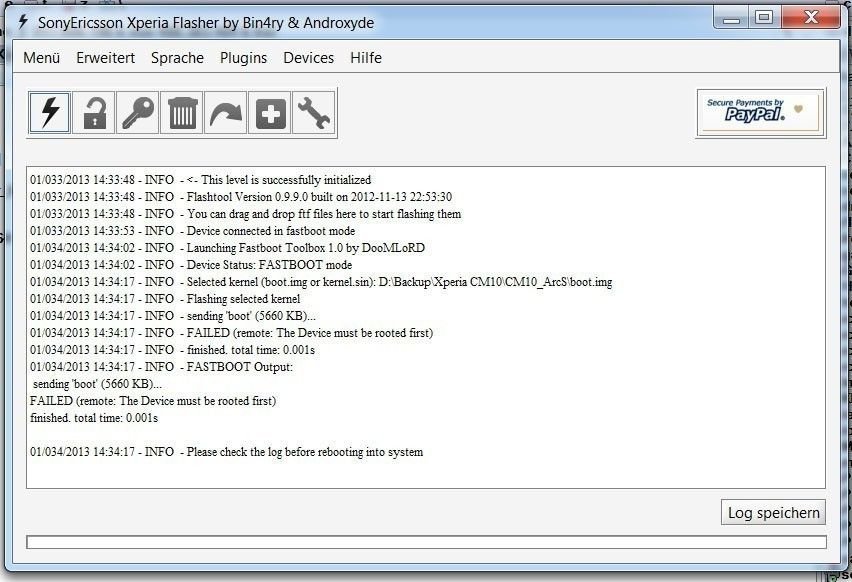Click the 'FASTBOOT Output:' log line
The width and height of the screenshot is (852, 582).
pyautogui.click(x=161, y=367)
